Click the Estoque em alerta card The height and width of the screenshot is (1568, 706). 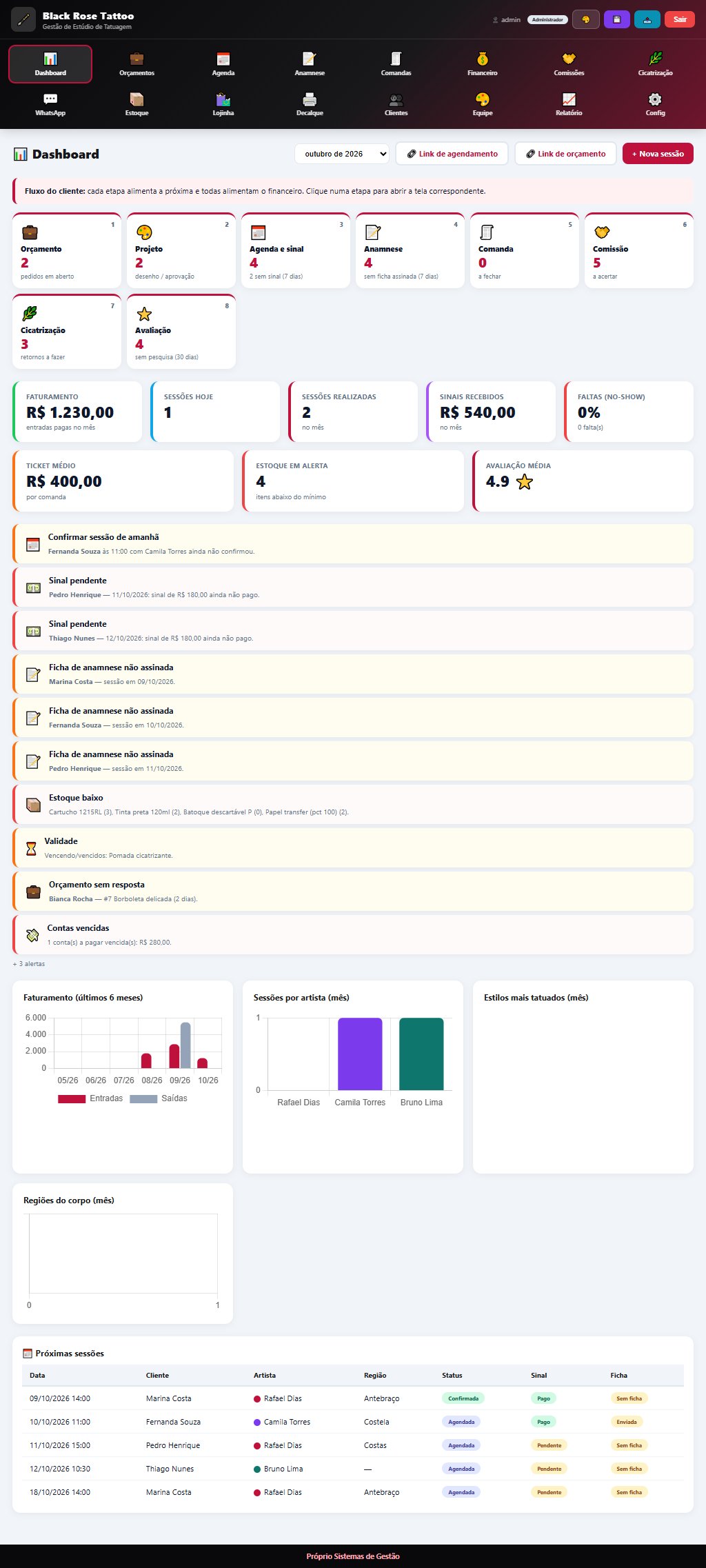(x=353, y=481)
